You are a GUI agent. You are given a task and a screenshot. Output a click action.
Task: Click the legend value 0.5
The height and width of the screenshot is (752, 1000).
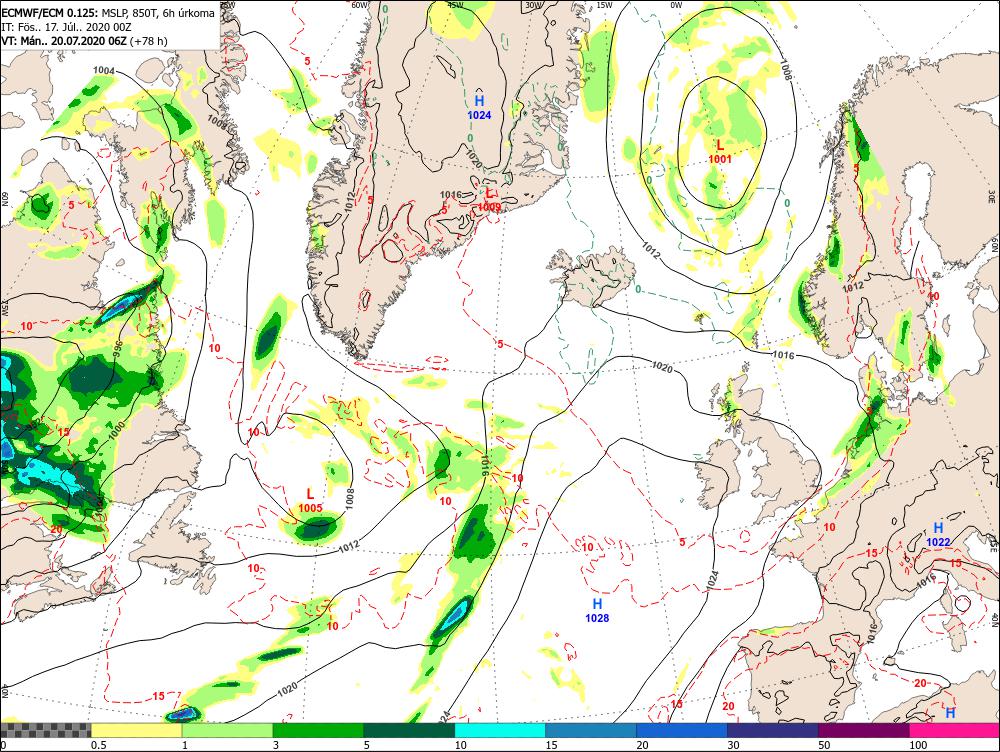[98, 745]
